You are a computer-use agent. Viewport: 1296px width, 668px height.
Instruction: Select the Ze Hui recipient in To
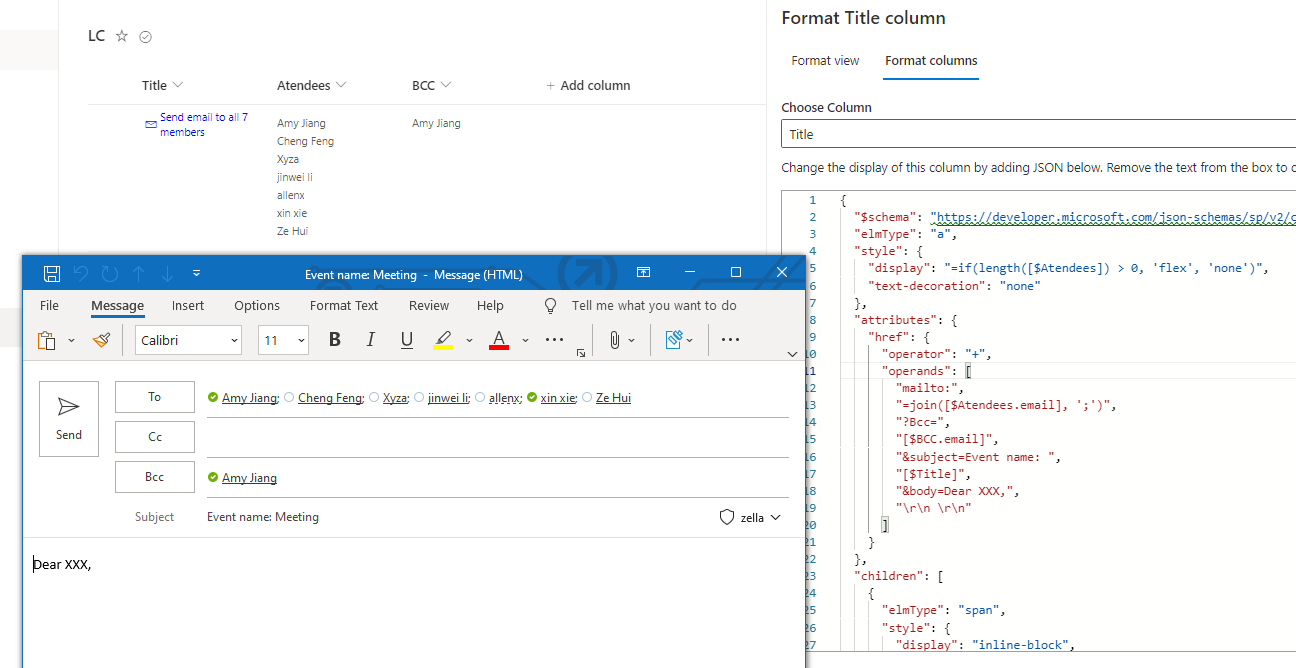pyautogui.click(x=613, y=398)
